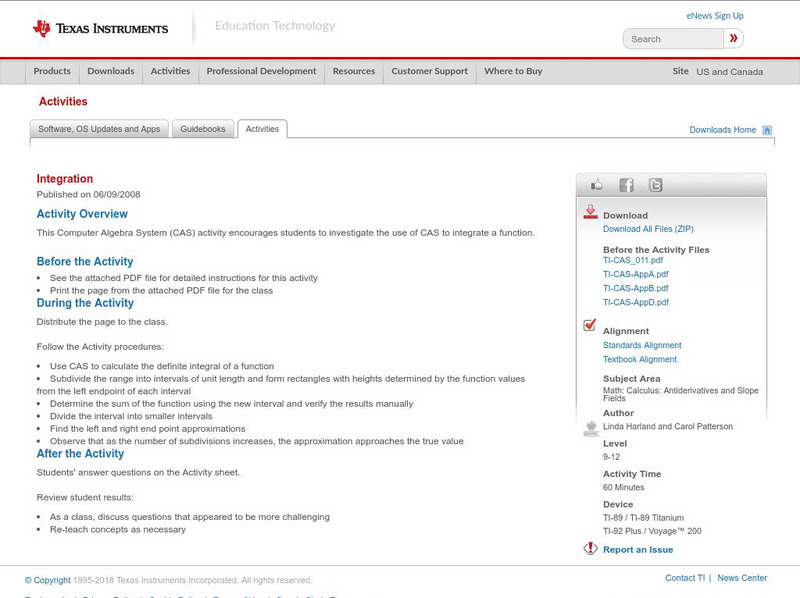
Task: Click the thumbs-up recommend icon
Action: click(596, 184)
